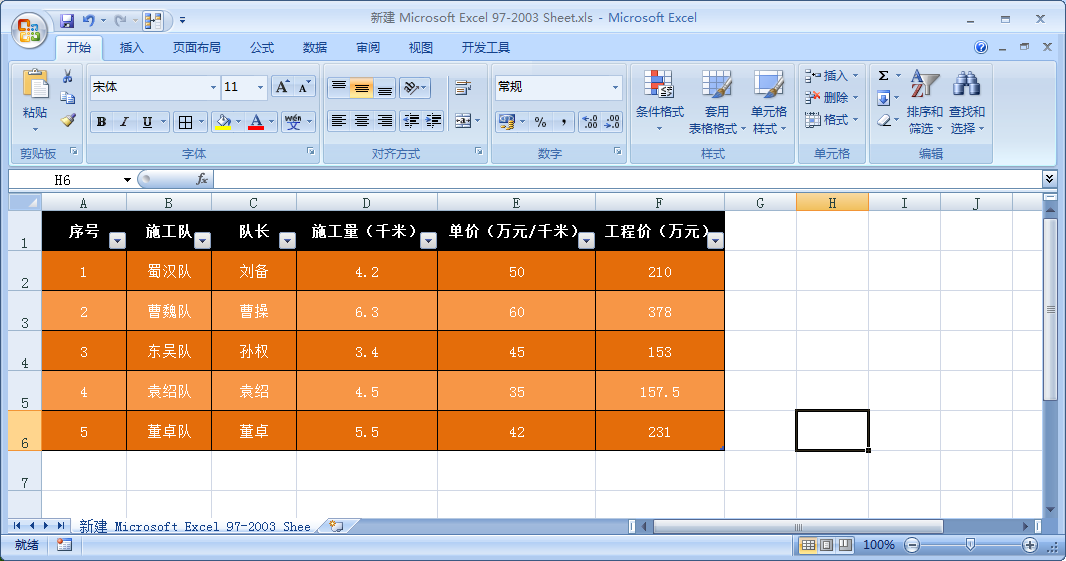Click the 条件格式 button

tap(659, 102)
